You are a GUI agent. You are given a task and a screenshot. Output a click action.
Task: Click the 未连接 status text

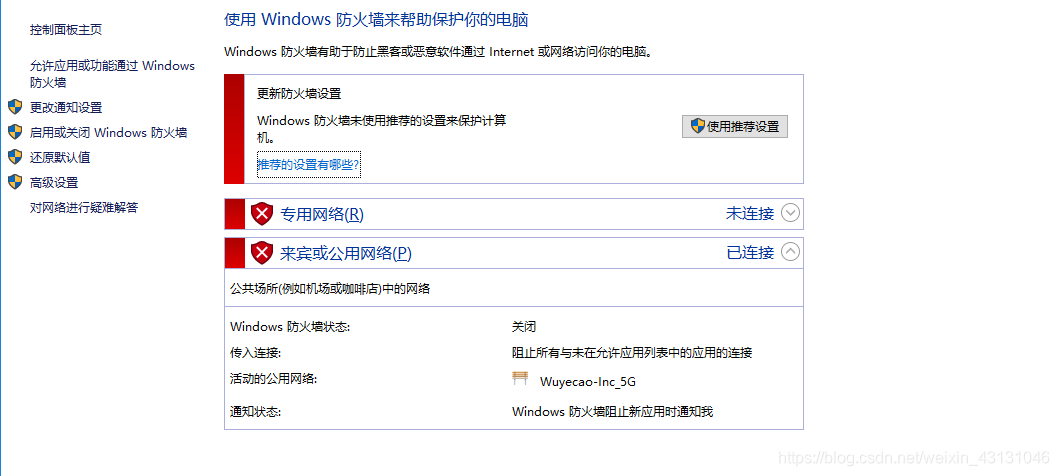[x=750, y=213]
